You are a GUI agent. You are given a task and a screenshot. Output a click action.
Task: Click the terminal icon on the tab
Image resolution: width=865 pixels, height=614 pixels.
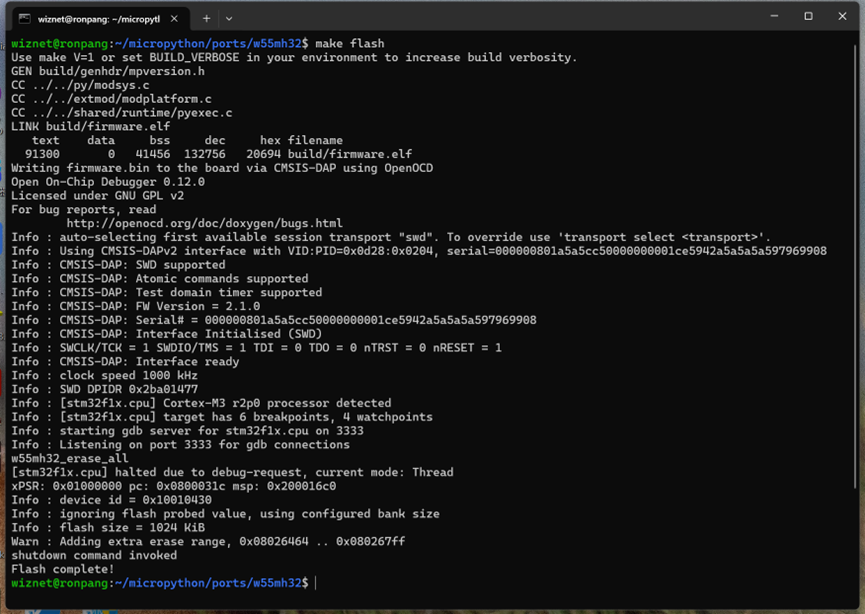click(x=25, y=18)
